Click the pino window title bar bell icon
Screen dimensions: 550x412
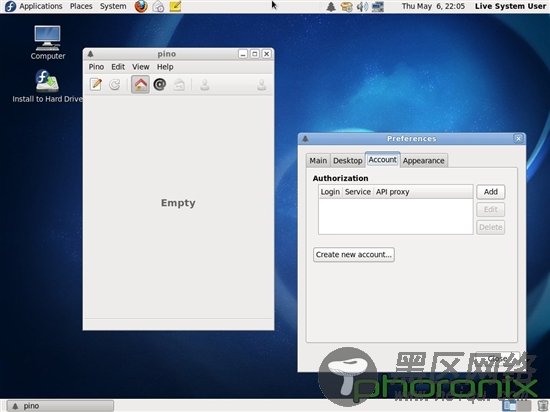coord(90,54)
